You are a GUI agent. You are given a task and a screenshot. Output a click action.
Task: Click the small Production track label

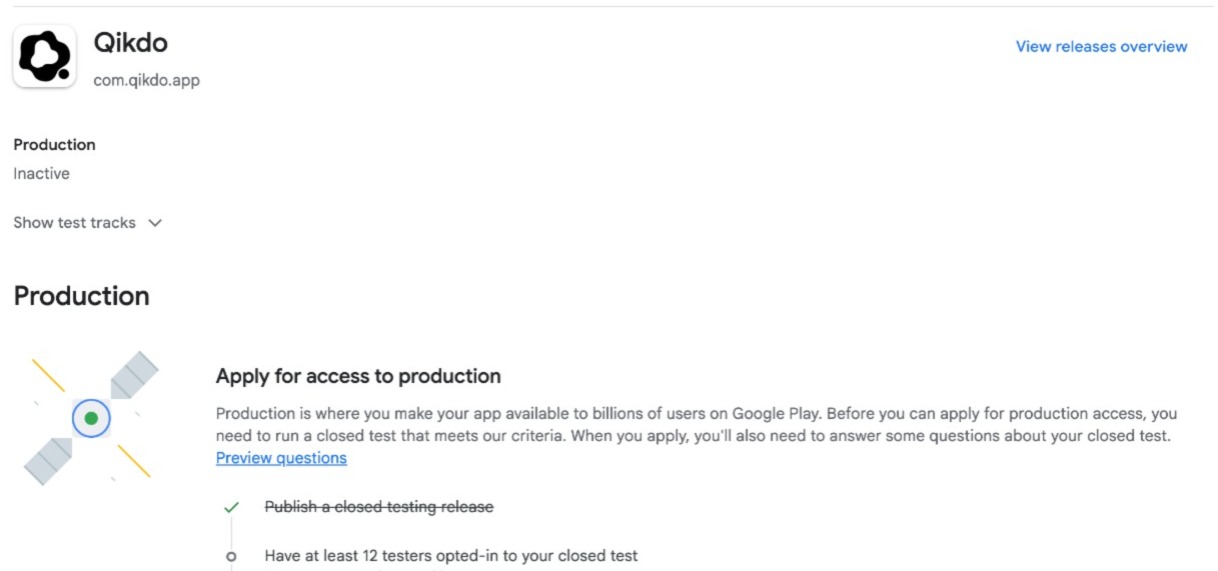click(x=55, y=145)
